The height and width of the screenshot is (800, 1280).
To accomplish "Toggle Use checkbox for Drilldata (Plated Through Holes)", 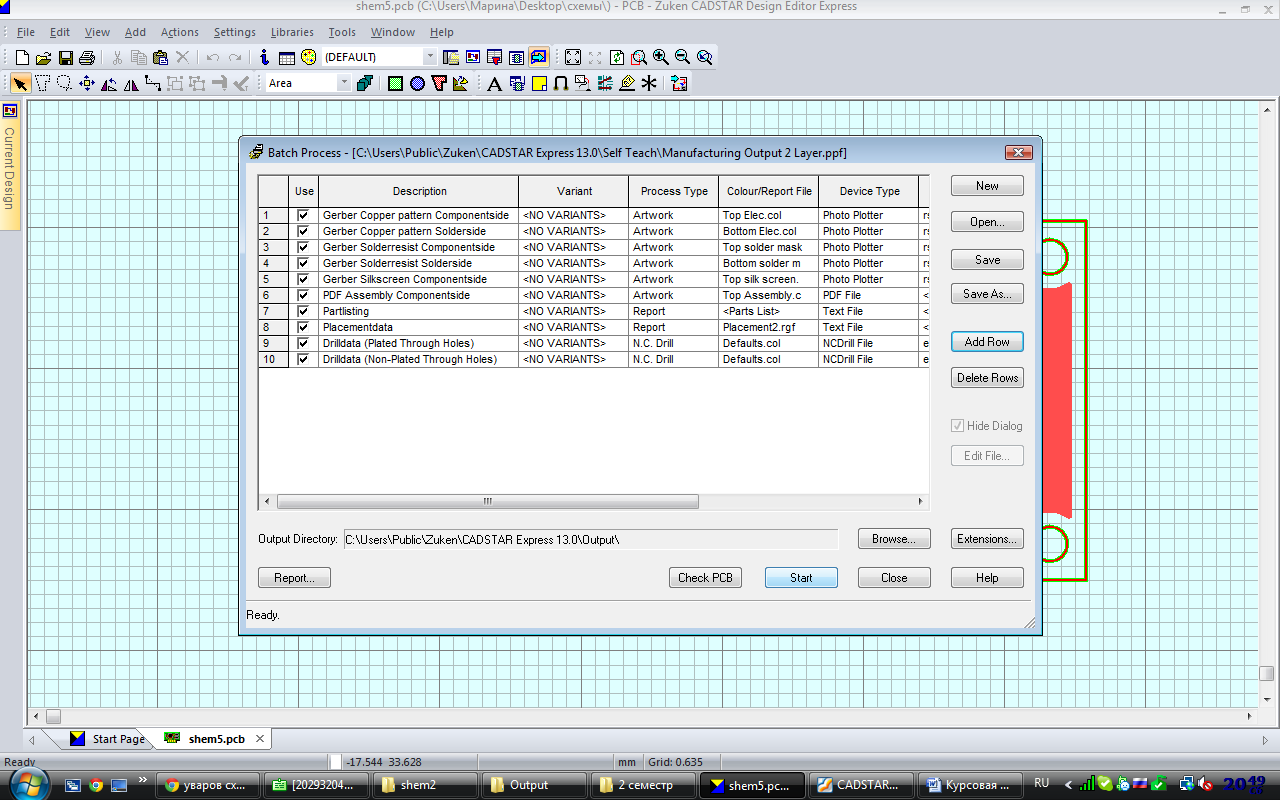I will (303, 343).
